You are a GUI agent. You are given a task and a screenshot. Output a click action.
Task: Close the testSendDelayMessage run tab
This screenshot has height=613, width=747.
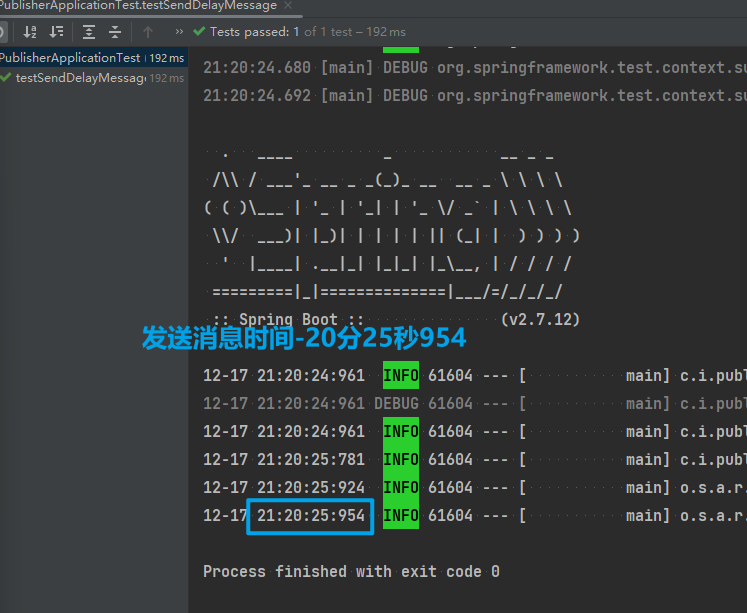click(289, 6)
